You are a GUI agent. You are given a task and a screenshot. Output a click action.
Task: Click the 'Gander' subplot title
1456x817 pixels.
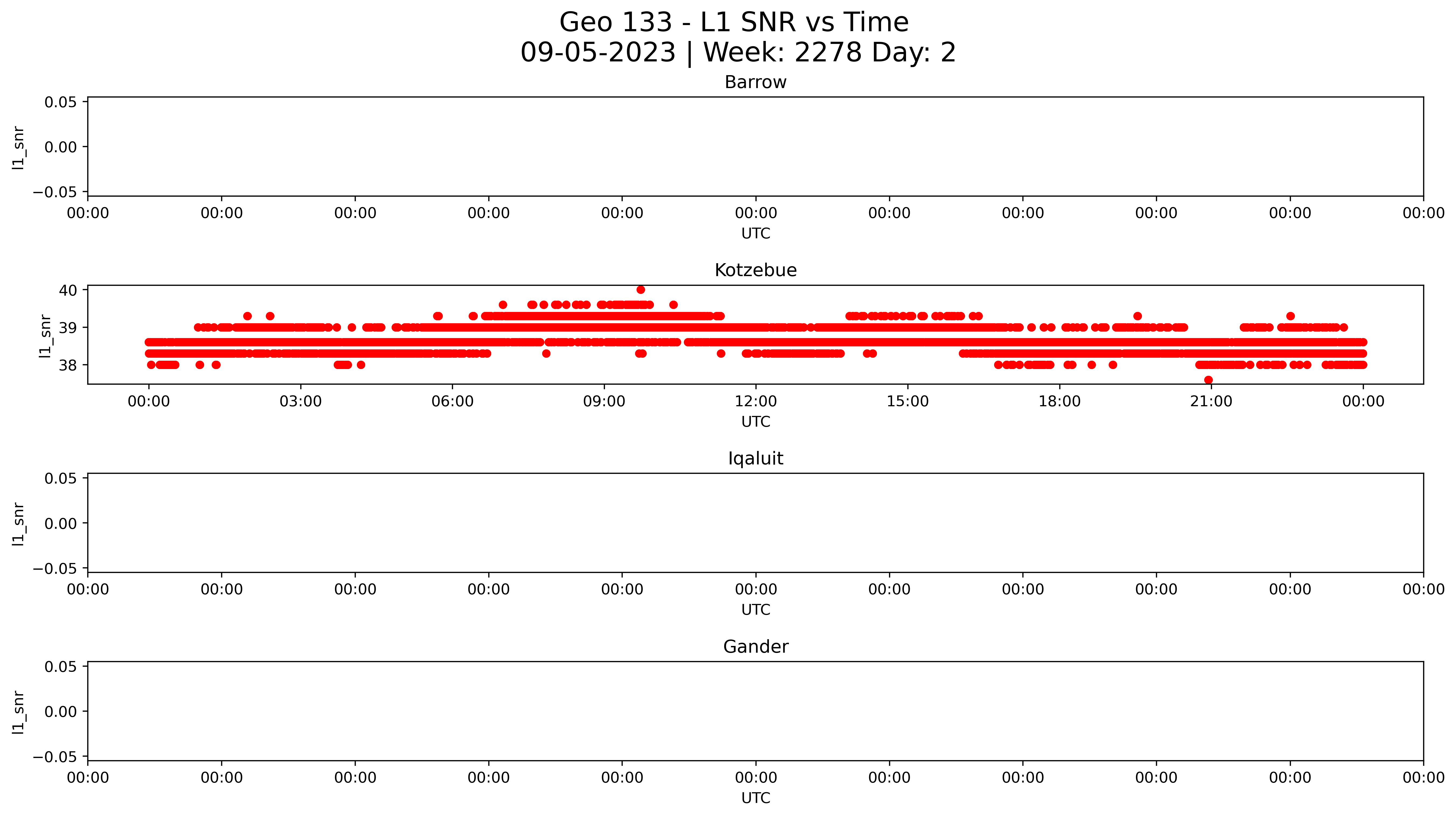pos(755,647)
